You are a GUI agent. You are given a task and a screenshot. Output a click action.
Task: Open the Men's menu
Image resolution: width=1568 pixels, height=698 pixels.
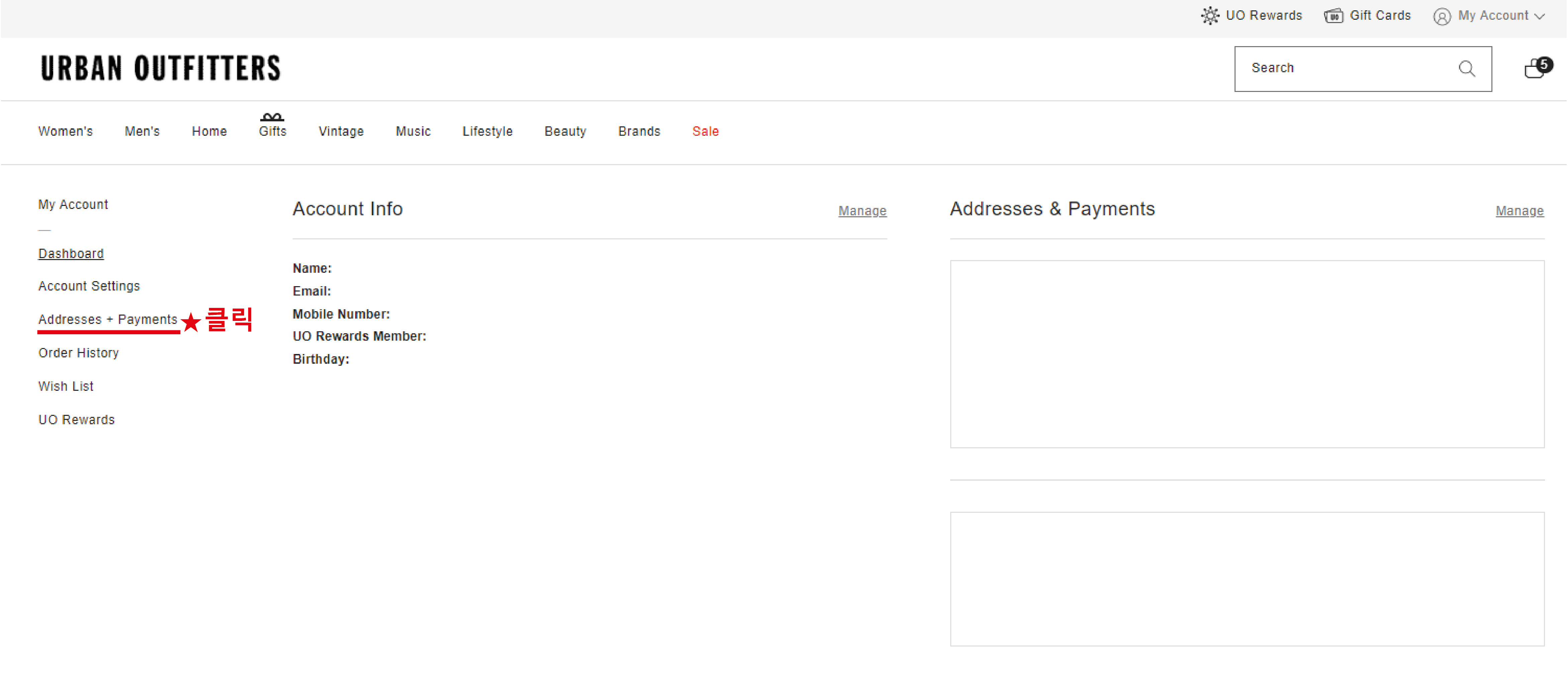click(142, 131)
